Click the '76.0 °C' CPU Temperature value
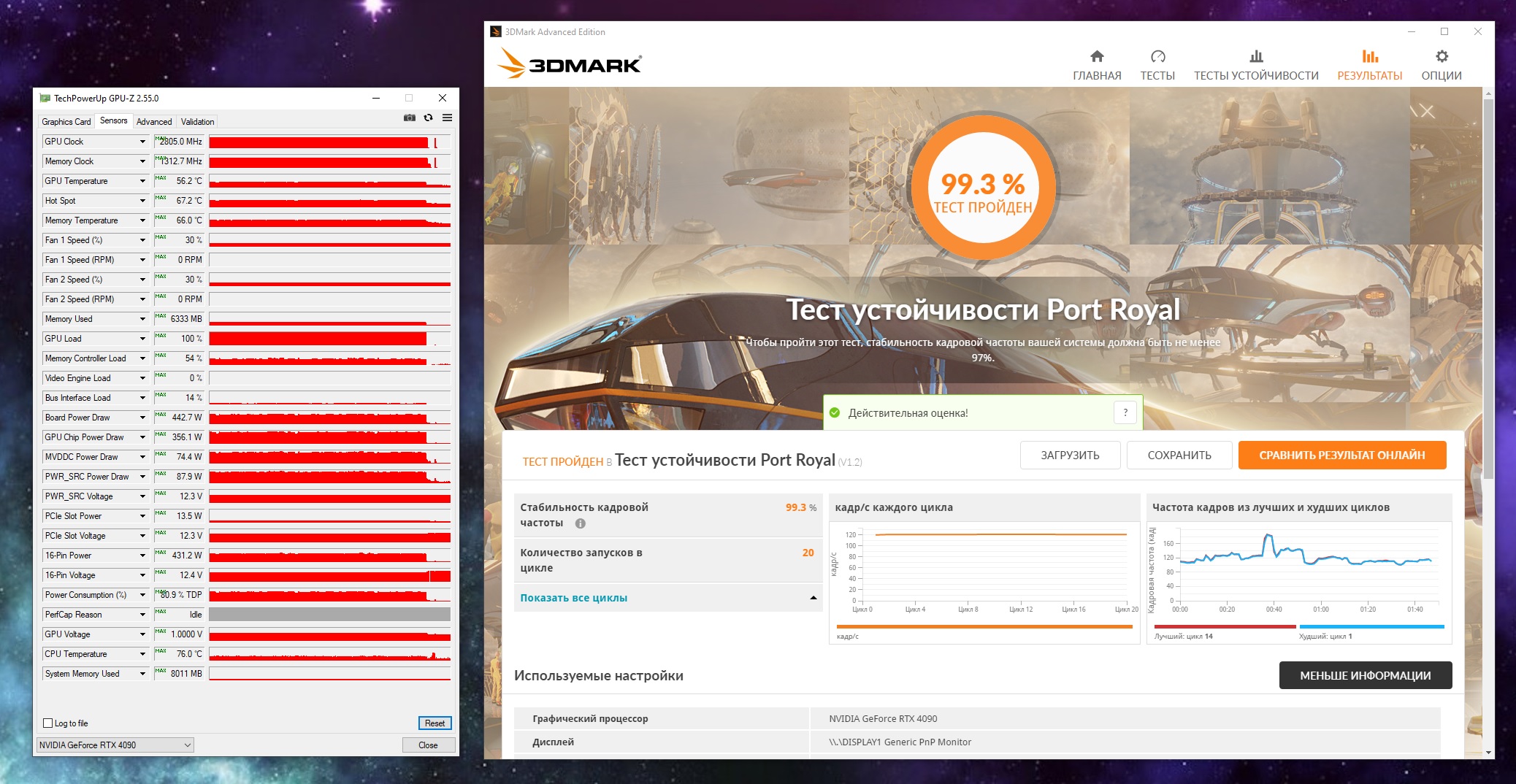This screenshot has width=1516, height=784. click(189, 654)
